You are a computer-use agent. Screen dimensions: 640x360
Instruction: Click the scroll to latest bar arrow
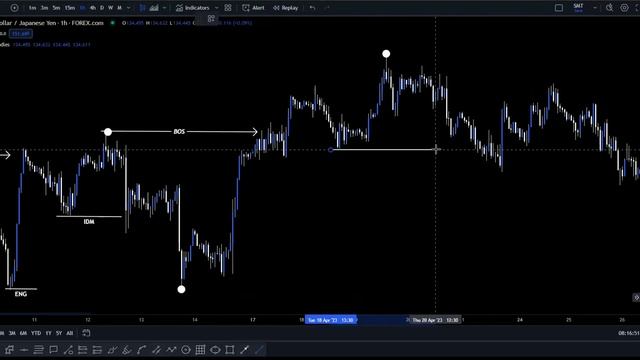coord(636,298)
